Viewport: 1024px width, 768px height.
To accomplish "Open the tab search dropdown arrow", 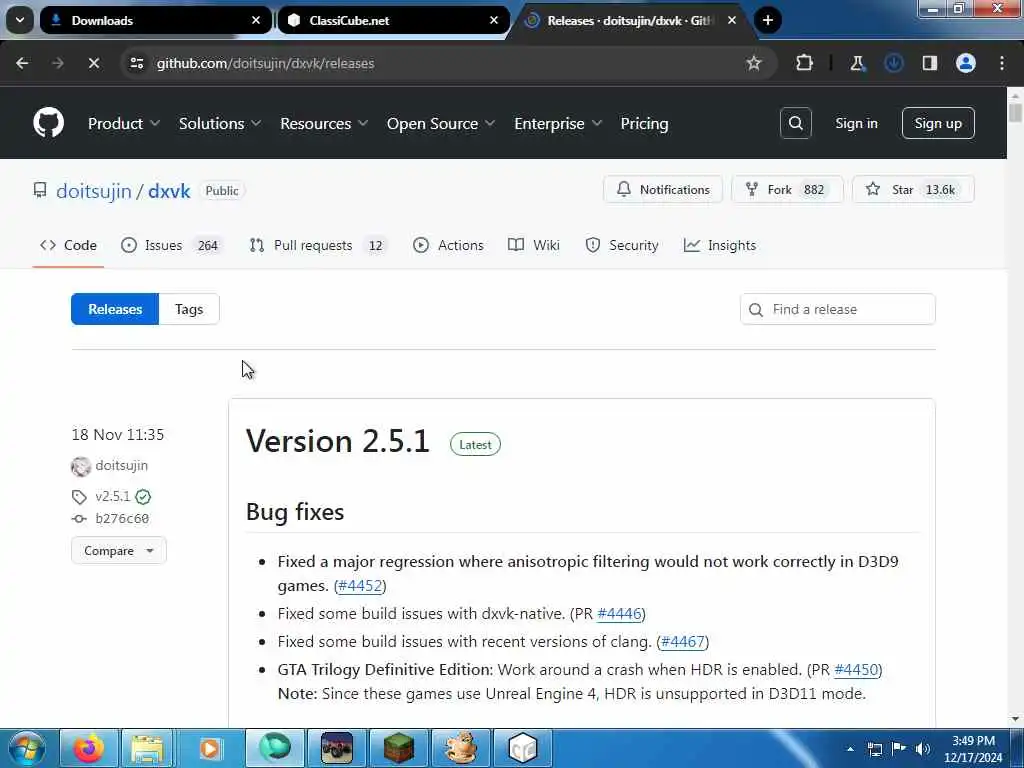I will point(20,20).
